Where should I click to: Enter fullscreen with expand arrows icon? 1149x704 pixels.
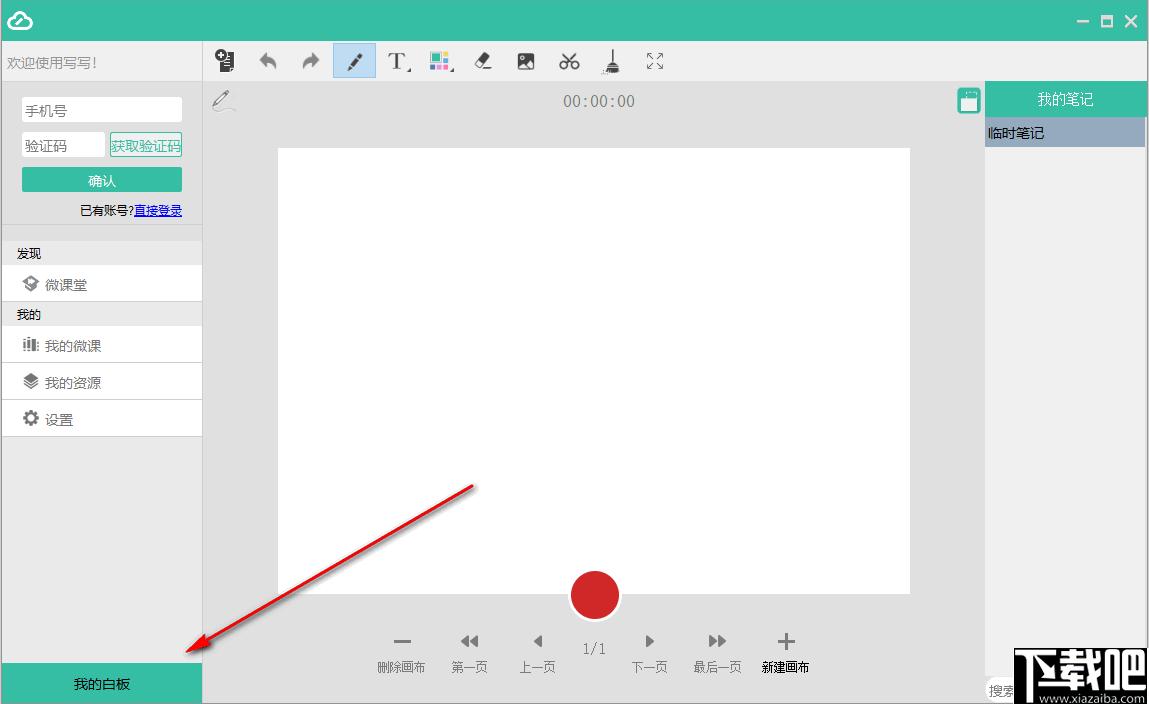pyautogui.click(x=655, y=61)
